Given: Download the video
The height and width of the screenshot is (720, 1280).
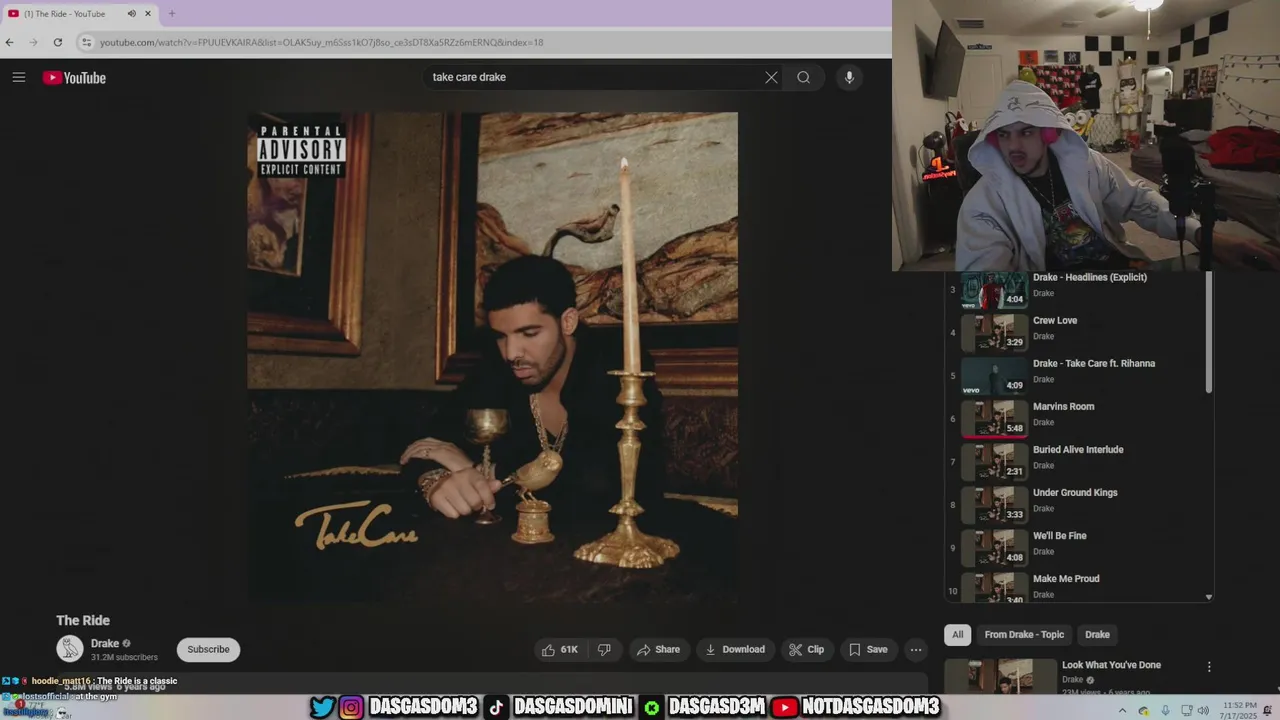Looking at the screenshot, I should tap(735, 650).
